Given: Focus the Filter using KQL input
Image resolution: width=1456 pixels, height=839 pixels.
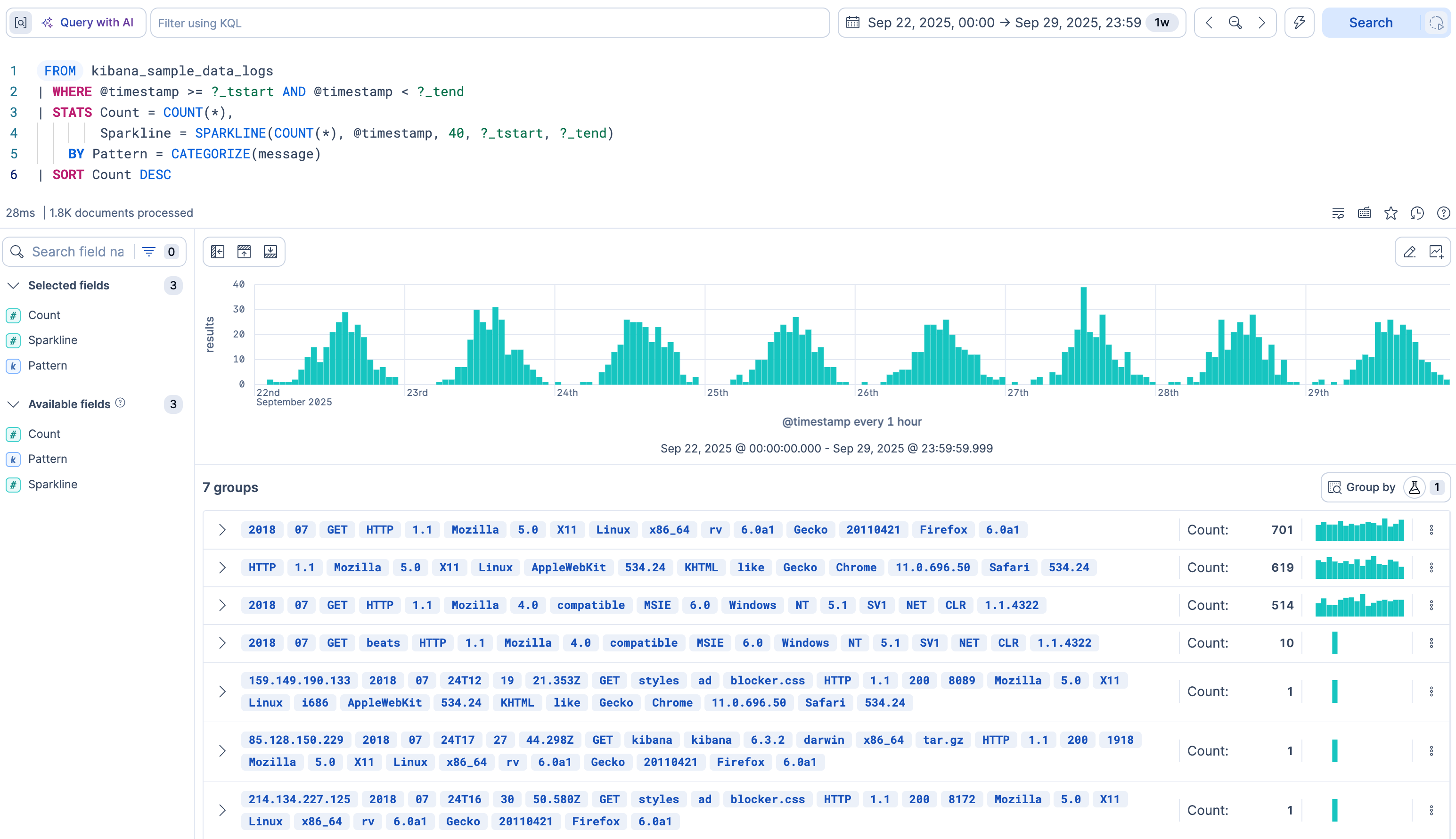Looking at the screenshot, I should 490,23.
